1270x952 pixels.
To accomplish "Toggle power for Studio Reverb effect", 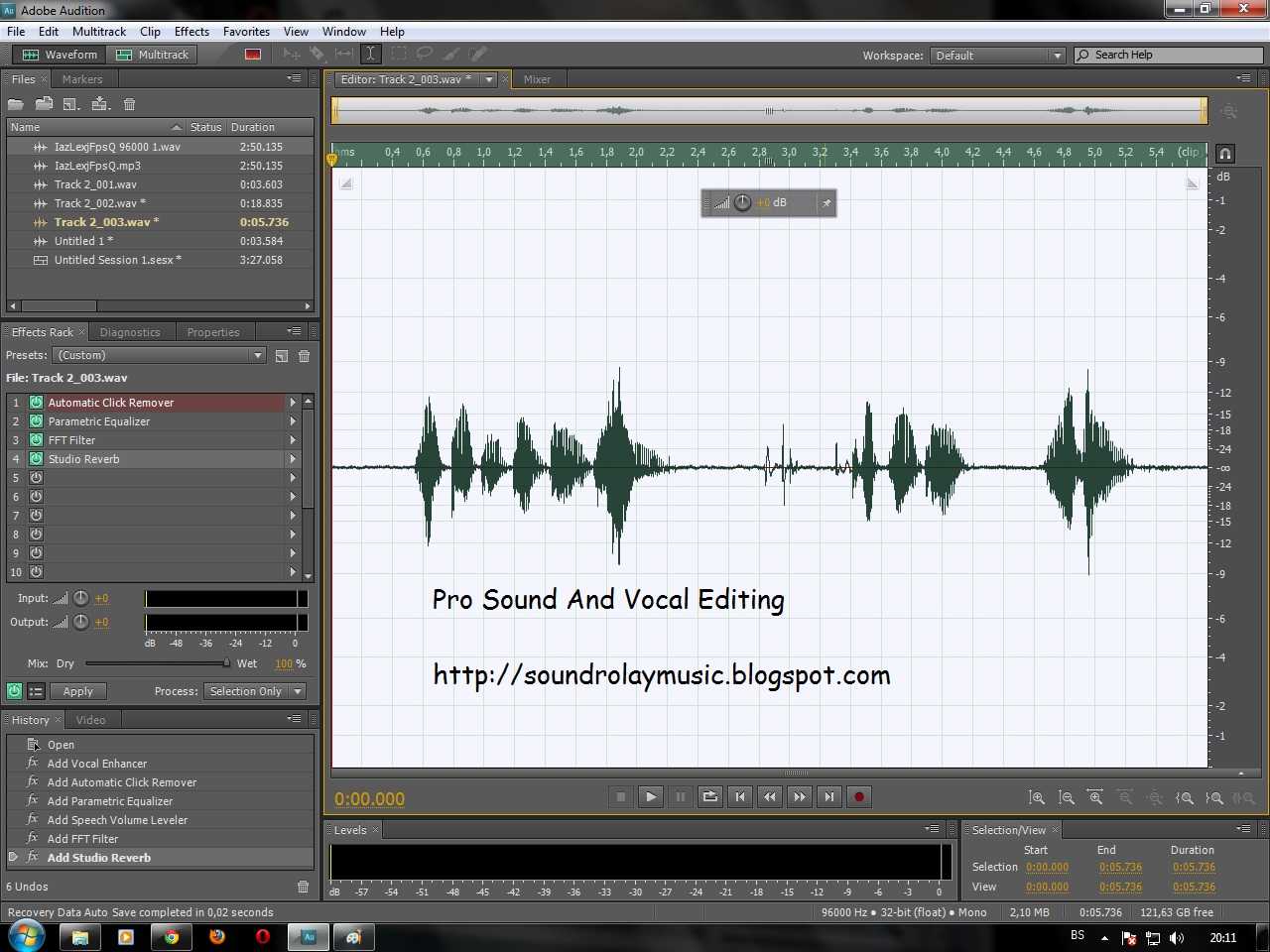I will pyautogui.click(x=36, y=459).
